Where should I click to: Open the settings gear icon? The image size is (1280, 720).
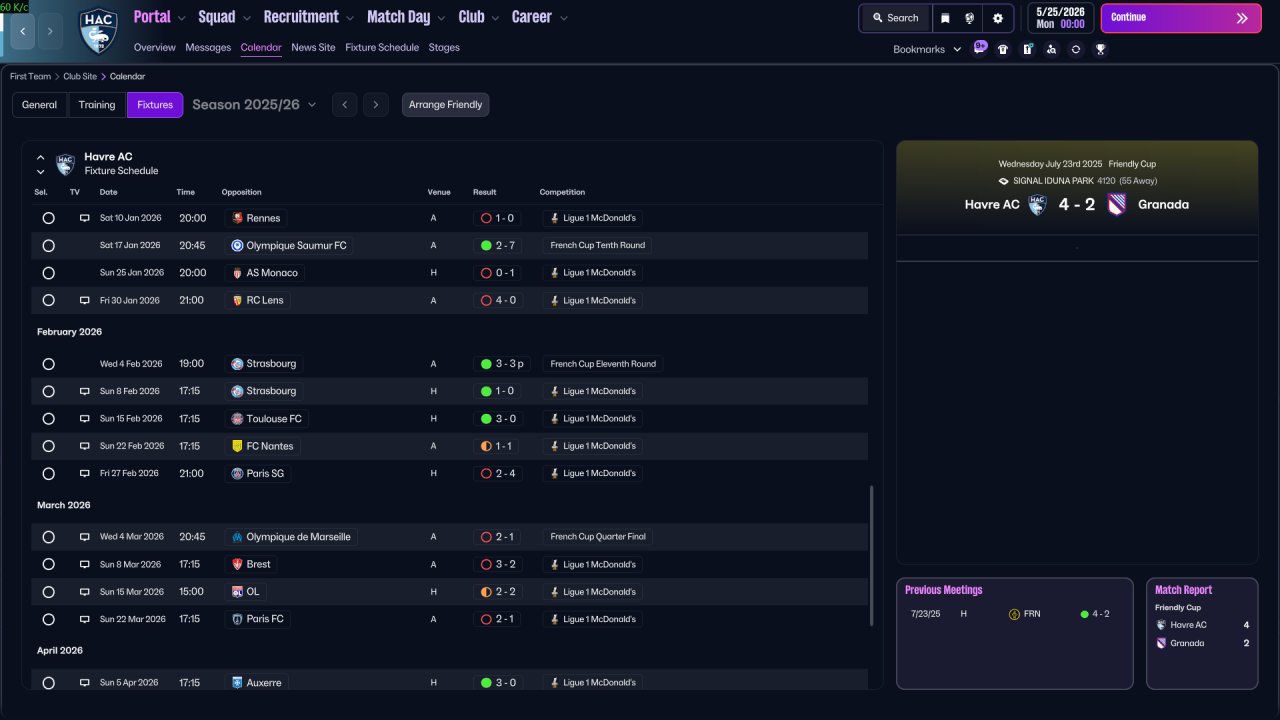tap(998, 18)
